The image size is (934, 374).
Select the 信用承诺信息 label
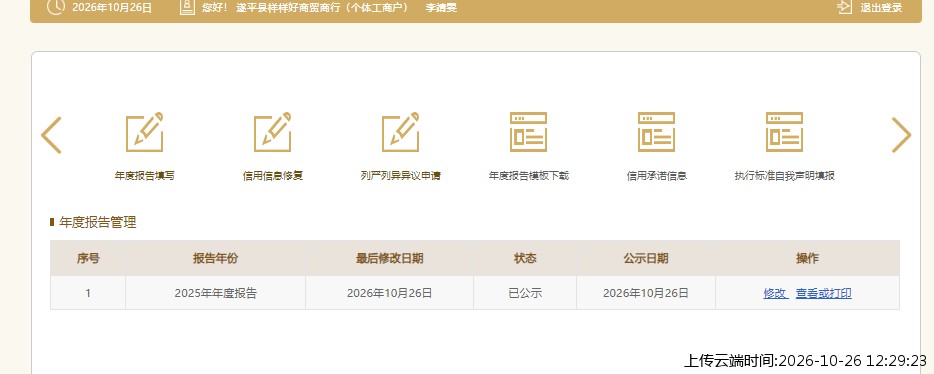tap(656, 176)
